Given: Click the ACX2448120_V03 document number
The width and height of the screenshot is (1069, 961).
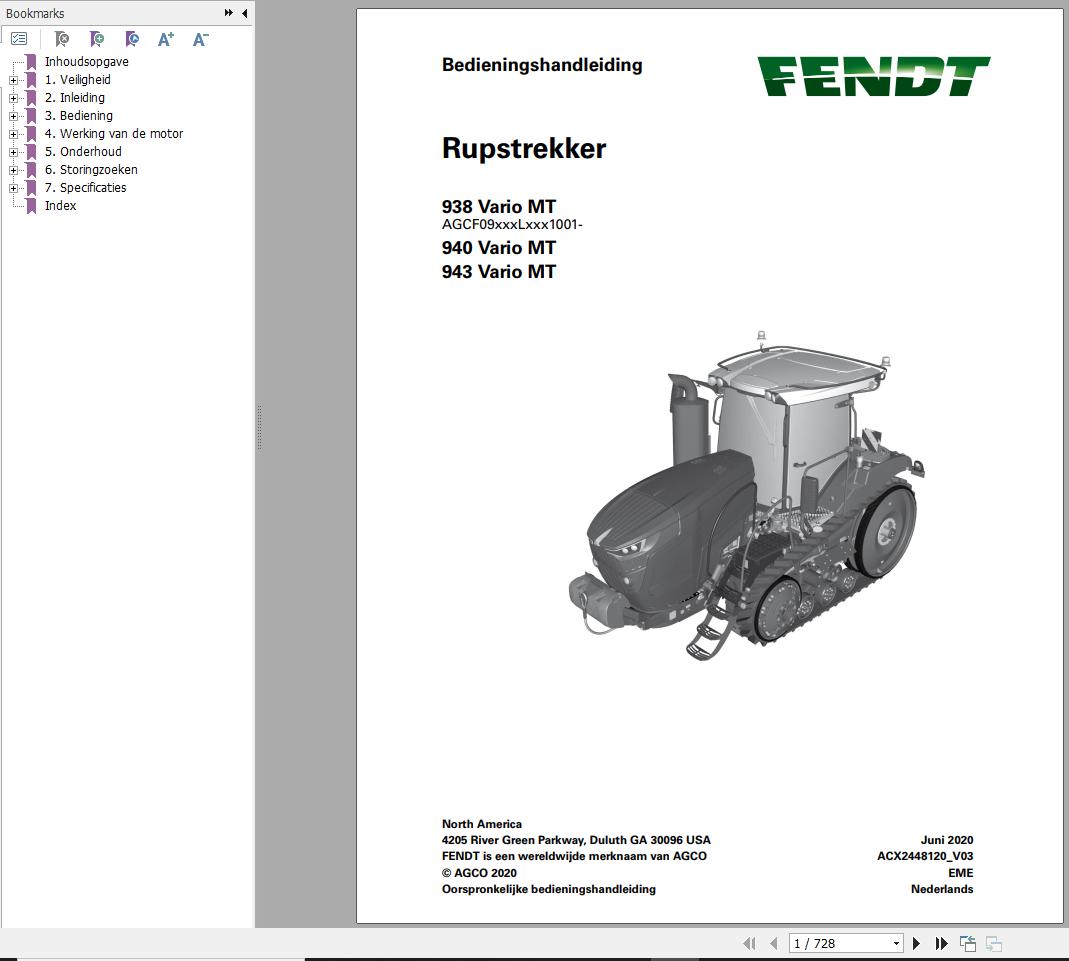Looking at the screenshot, I should click(925, 856).
